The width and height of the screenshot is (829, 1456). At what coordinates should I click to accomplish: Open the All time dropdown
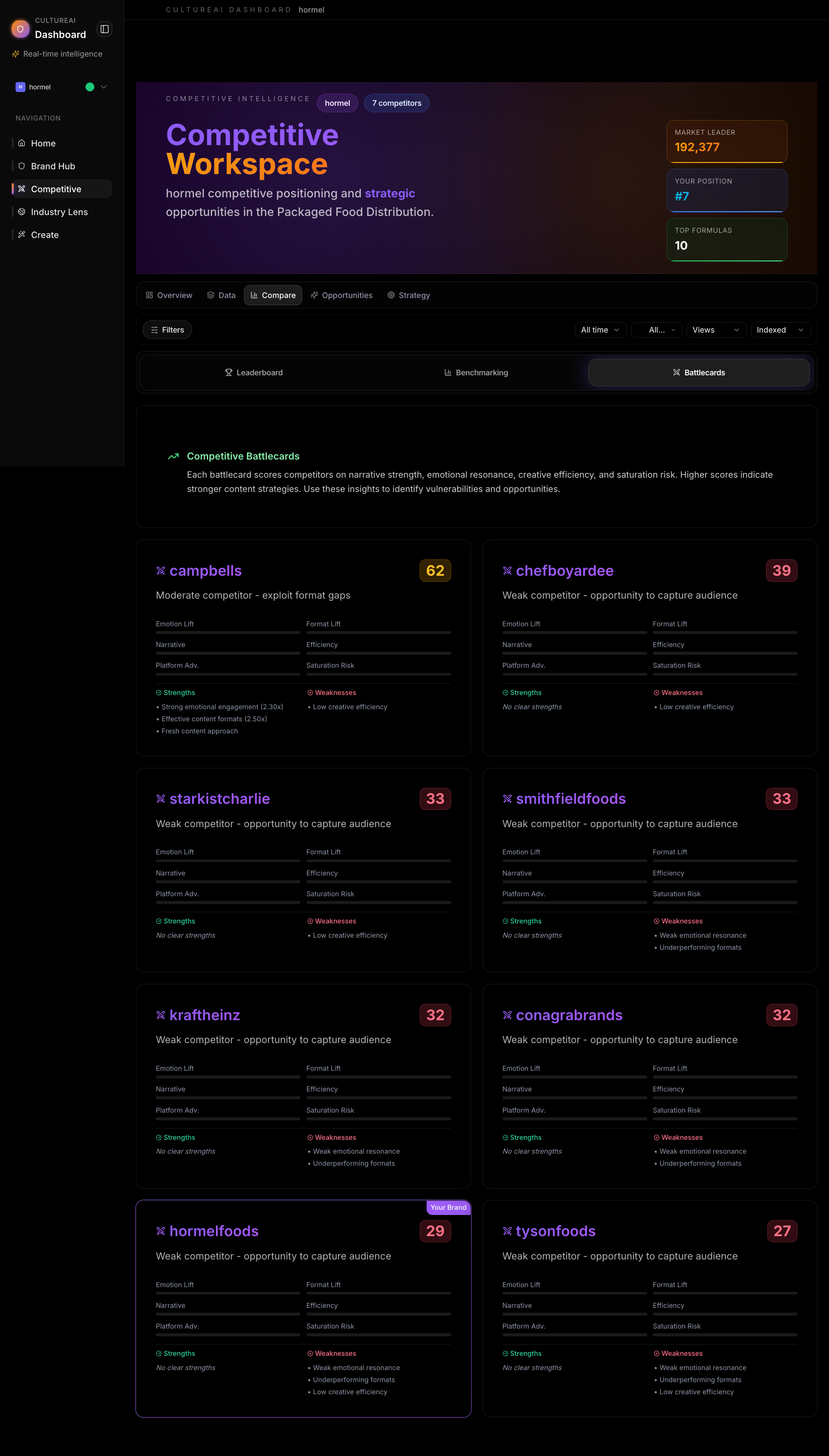point(600,330)
